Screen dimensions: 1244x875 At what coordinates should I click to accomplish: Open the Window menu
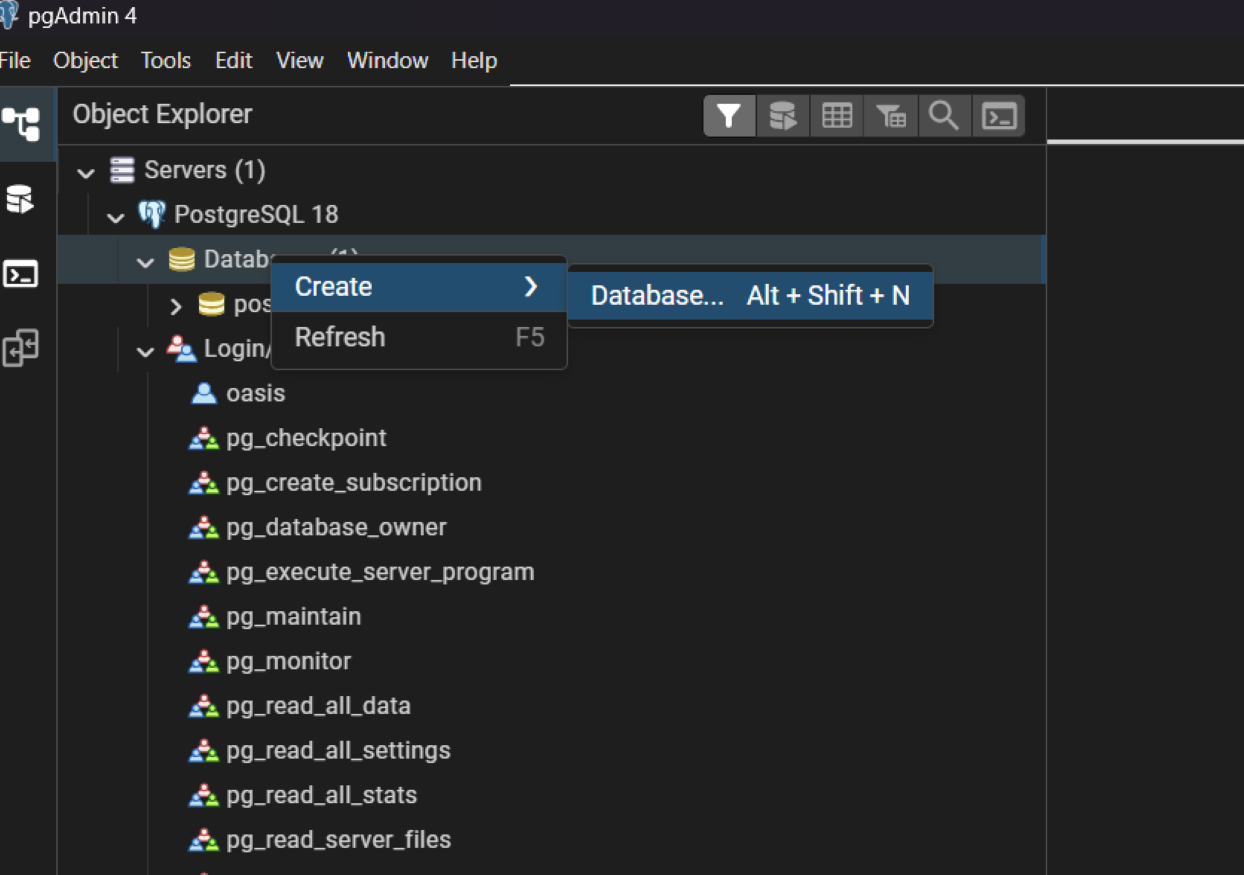388,61
